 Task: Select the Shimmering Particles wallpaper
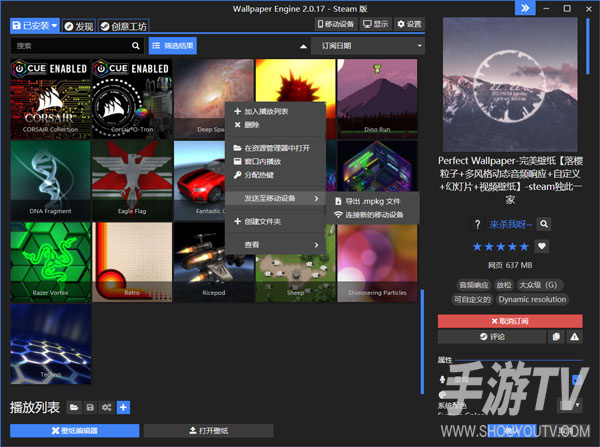click(377, 264)
